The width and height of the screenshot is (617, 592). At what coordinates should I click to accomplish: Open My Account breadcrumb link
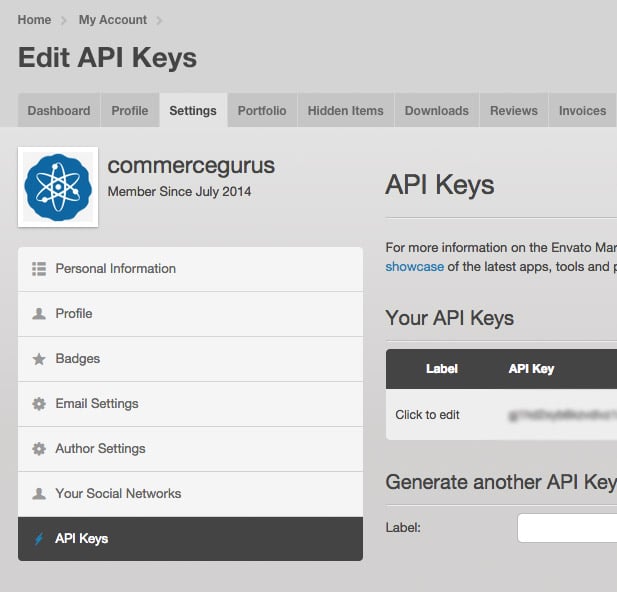pyautogui.click(x=113, y=20)
